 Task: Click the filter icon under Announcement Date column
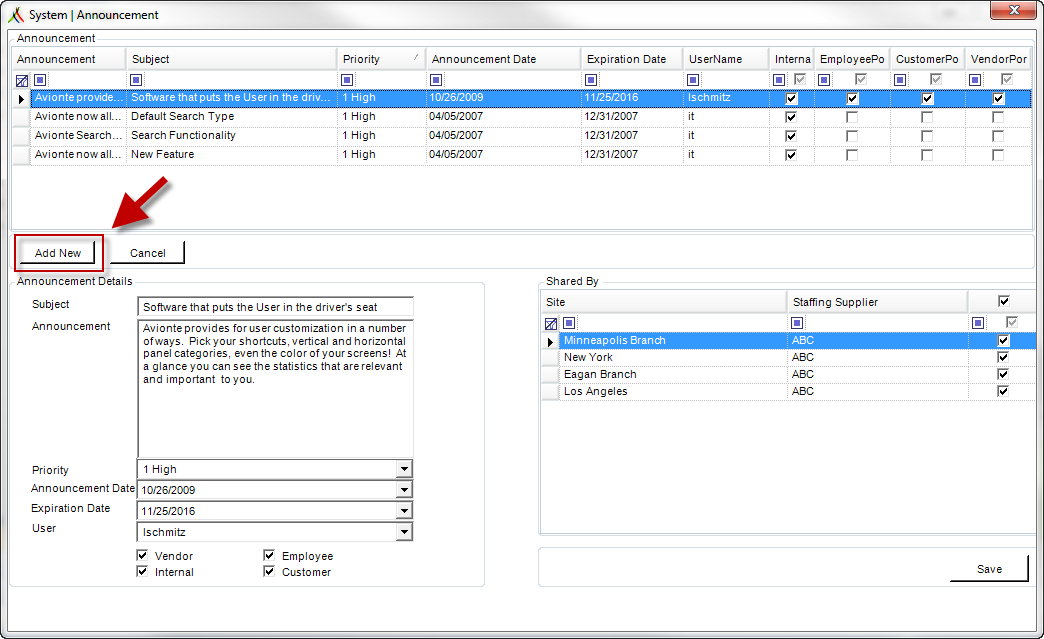pos(436,80)
